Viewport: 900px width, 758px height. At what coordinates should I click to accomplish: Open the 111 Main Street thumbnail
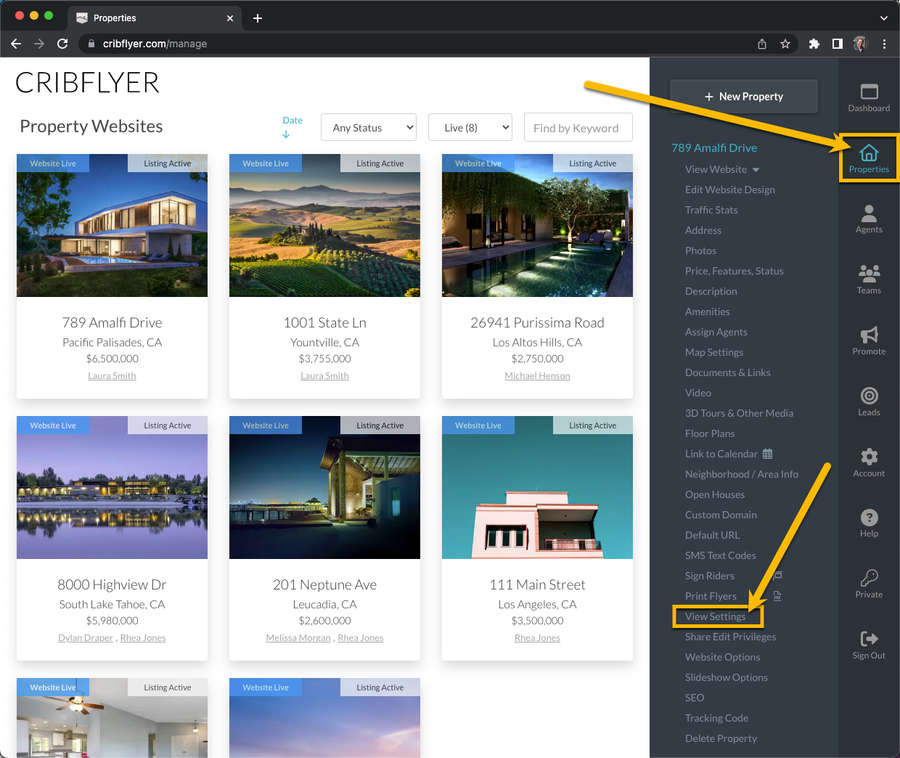[x=537, y=488]
